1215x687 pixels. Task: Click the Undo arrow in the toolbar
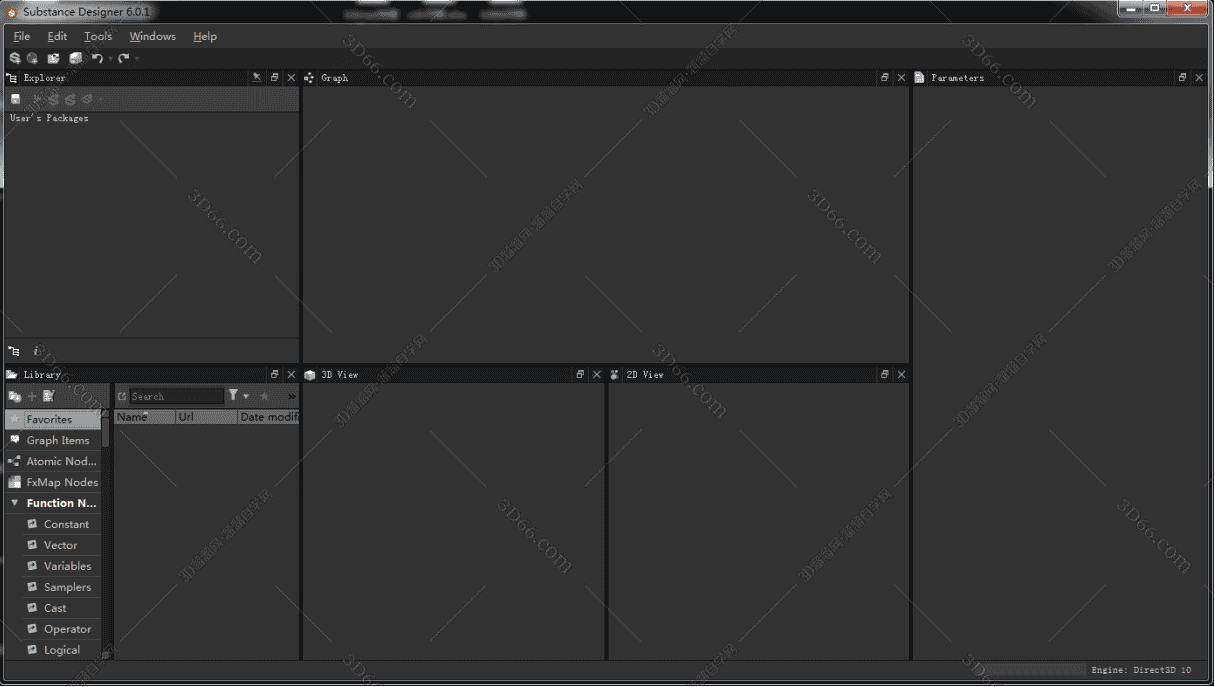click(x=97, y=58)
